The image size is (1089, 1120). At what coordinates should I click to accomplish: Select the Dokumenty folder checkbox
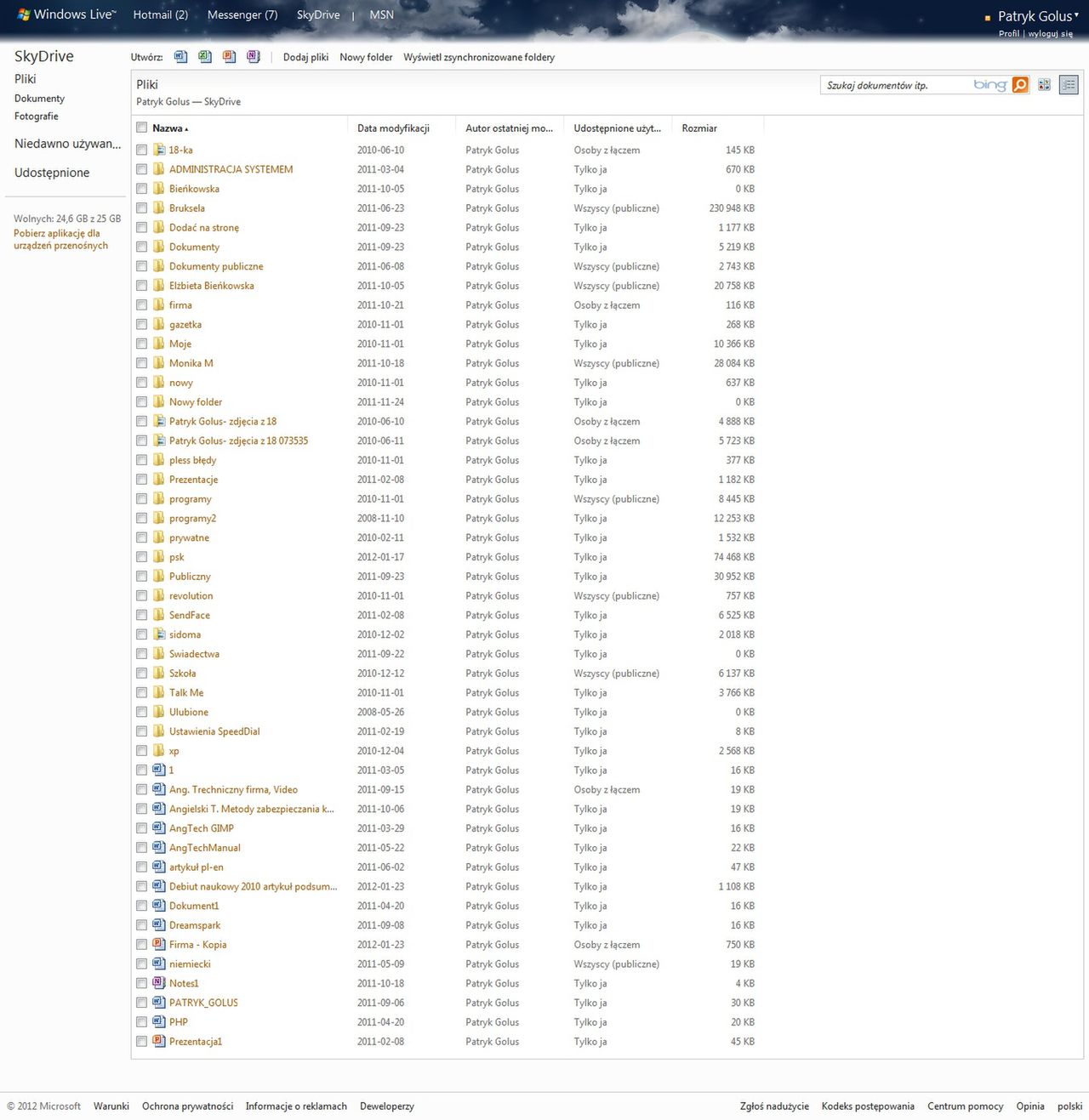[142, 247]
